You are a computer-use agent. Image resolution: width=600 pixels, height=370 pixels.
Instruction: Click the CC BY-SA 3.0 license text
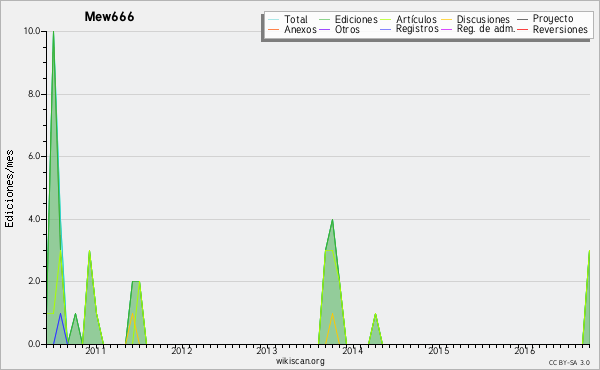pos(569,363)
